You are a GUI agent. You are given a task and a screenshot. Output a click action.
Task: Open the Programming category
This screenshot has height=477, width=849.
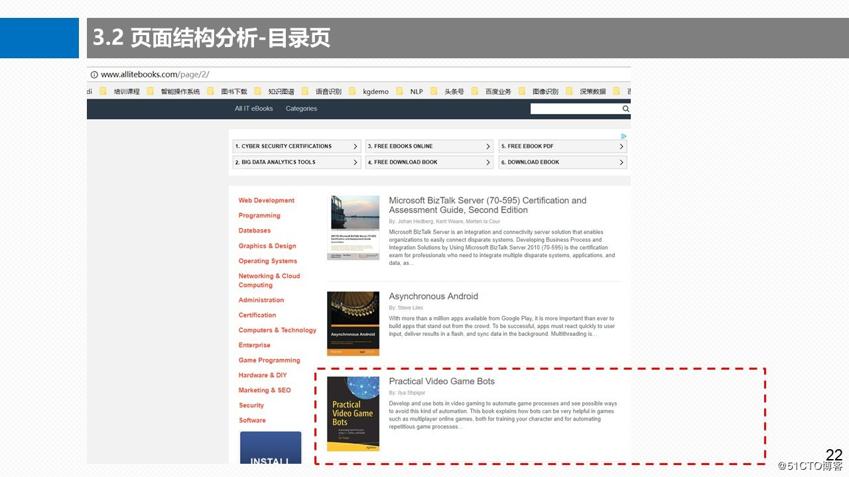[259, 215]
